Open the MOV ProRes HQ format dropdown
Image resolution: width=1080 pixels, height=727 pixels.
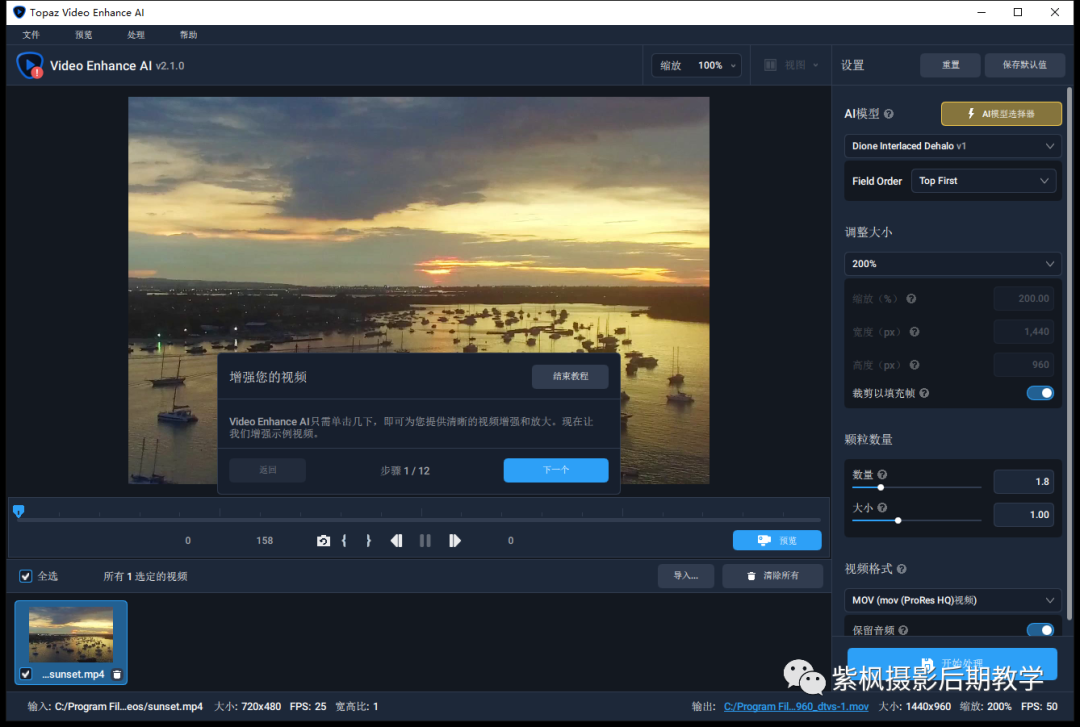point(953,600)
